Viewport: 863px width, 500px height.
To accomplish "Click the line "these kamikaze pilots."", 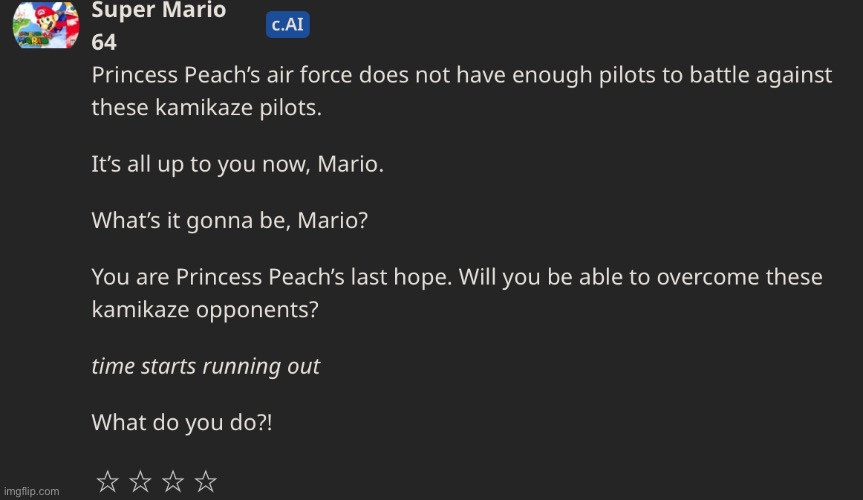I will (206, 108).
